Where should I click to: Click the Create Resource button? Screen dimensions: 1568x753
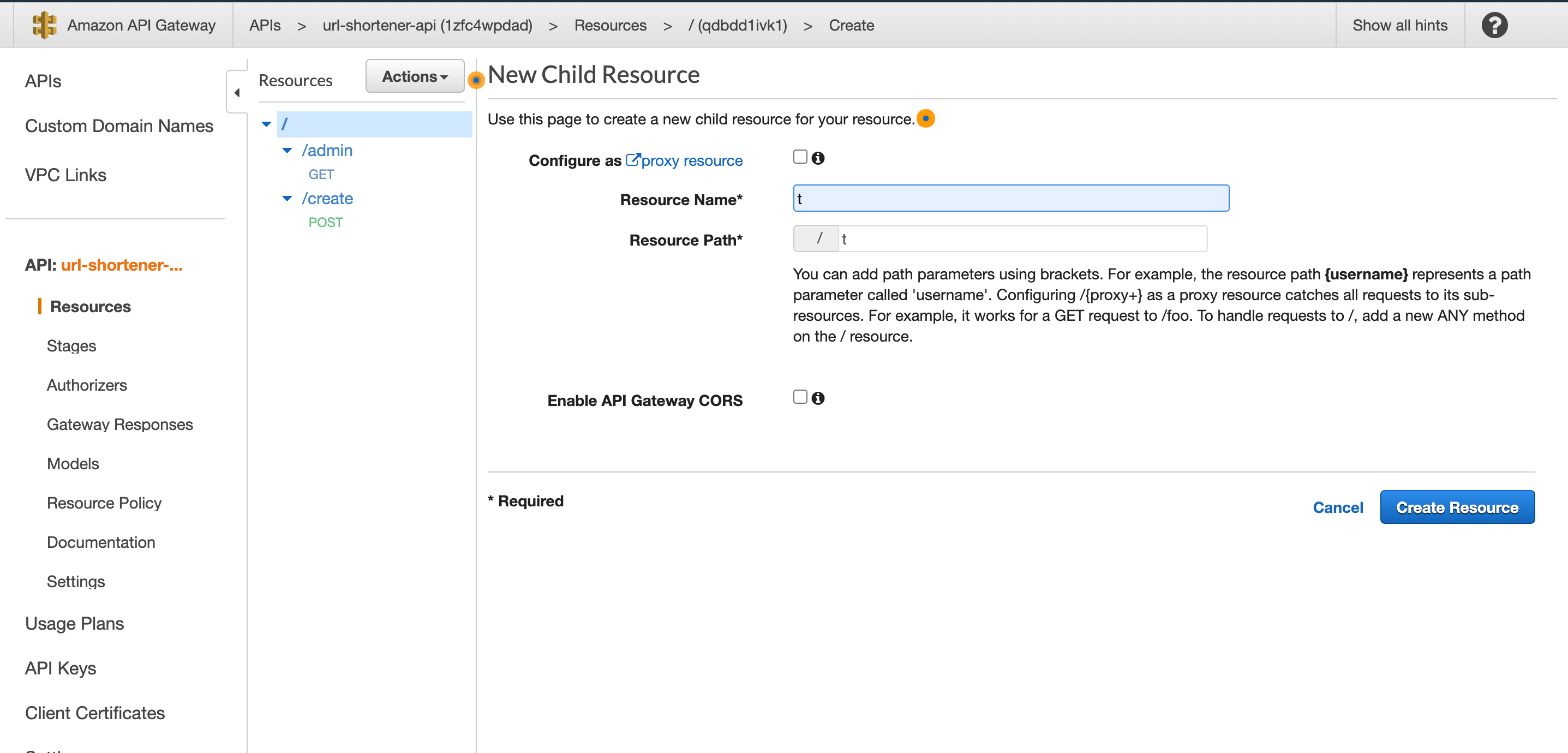pos(1457,507)
